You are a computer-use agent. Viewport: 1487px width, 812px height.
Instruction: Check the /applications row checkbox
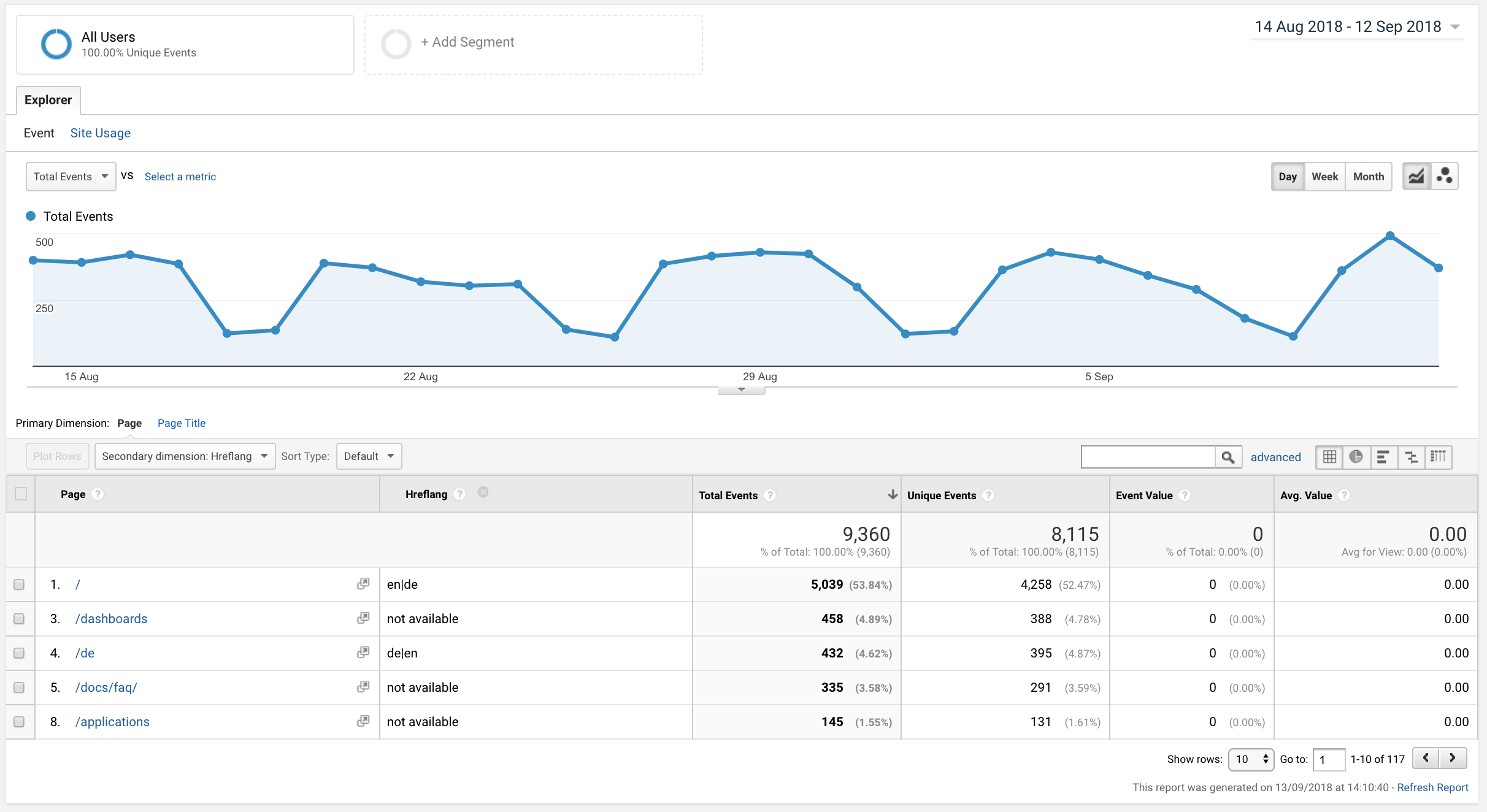point(19,722)
